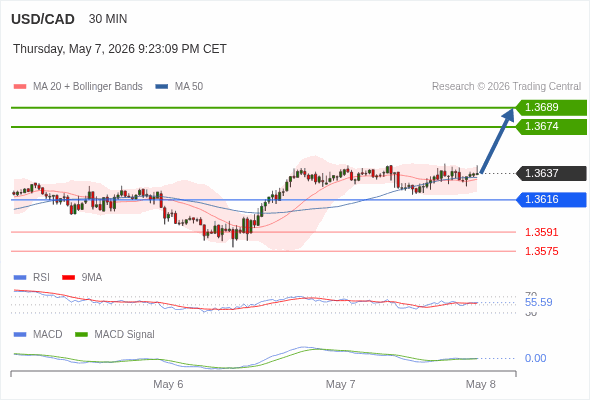Click the Research Trading Central copyright text
Viewport: 590px width, 400px height.
(x=506, y=87)
